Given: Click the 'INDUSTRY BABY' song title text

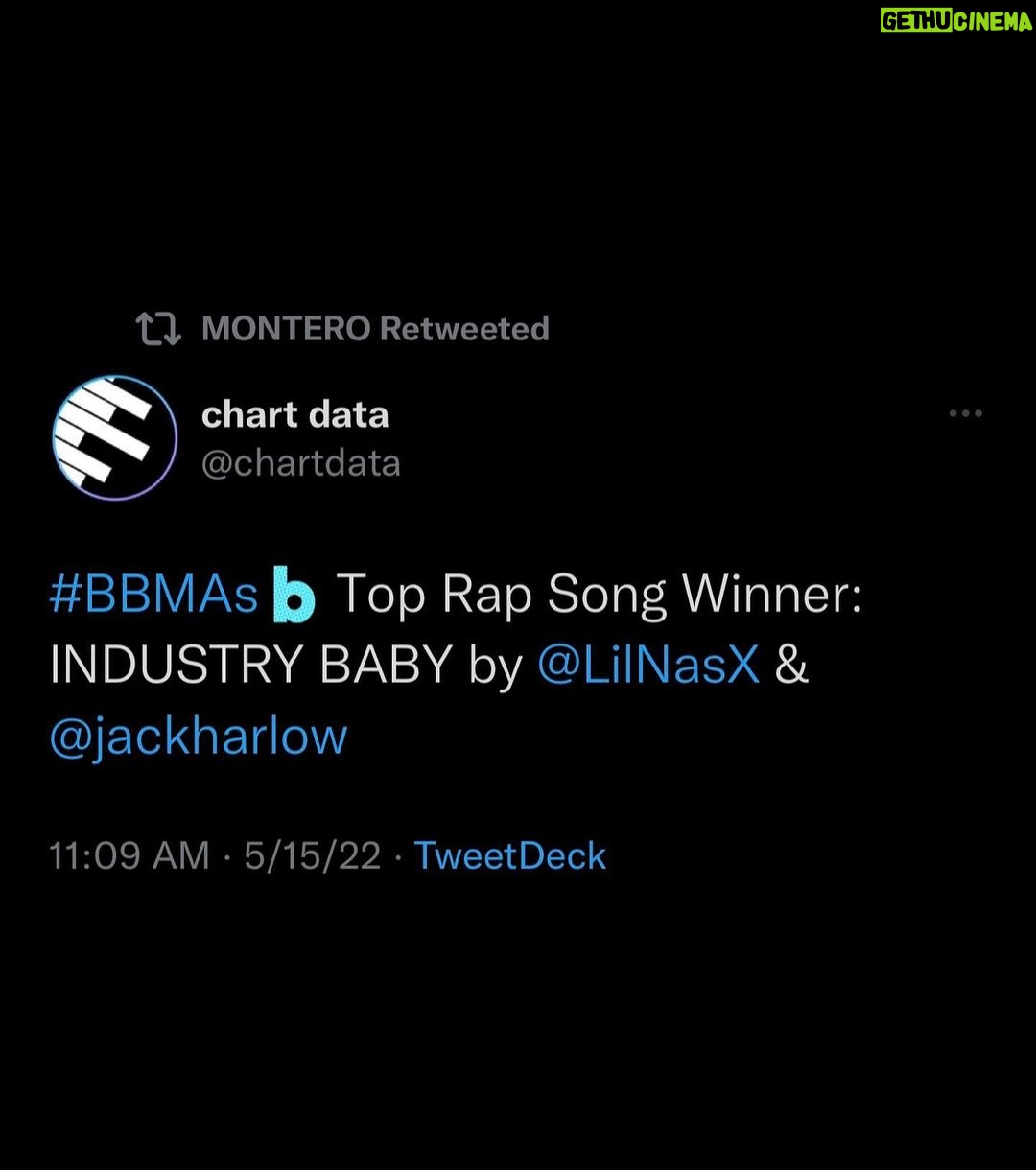Looking at the screenshot, I should coord(251,667).
